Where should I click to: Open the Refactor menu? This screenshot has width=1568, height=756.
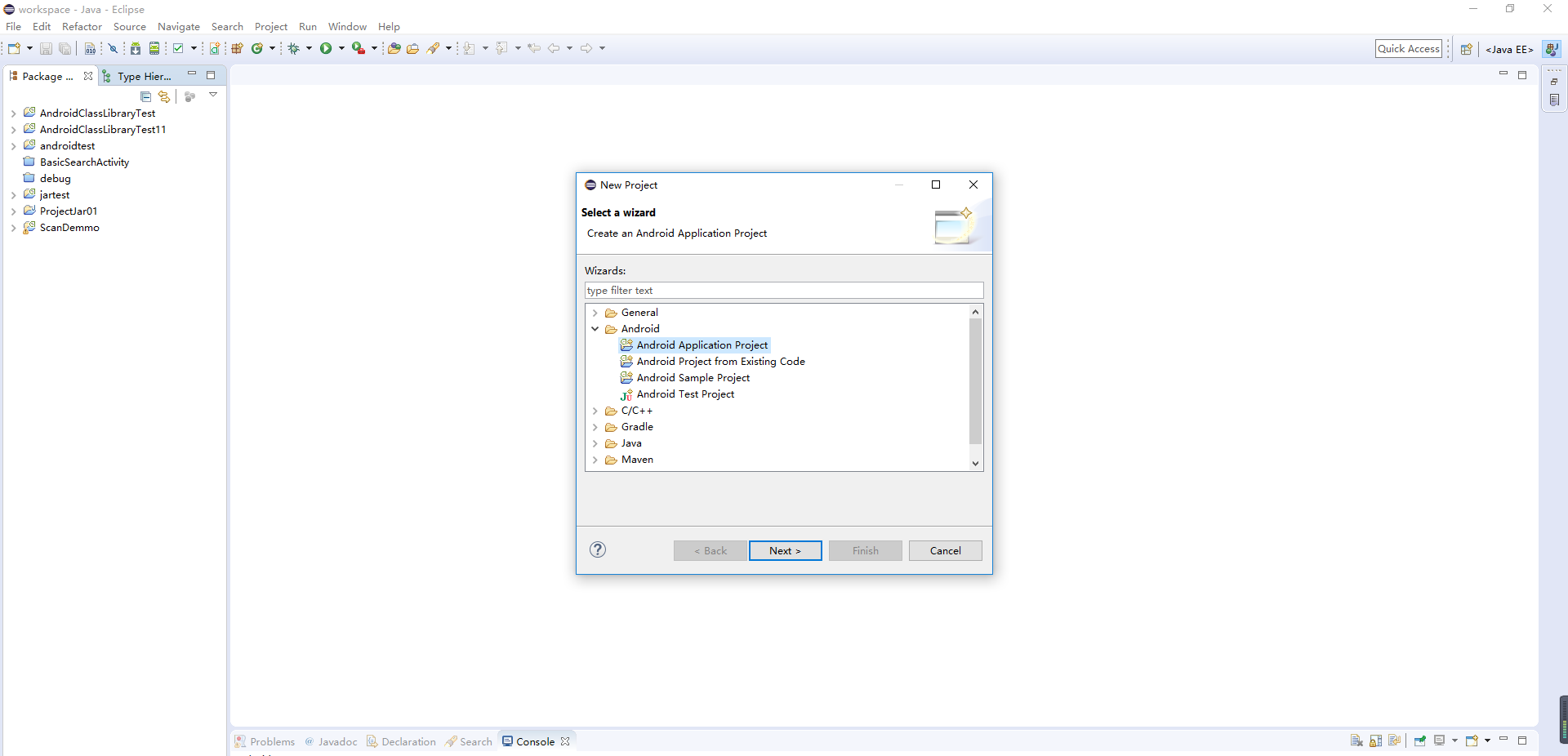coord(82,27)
